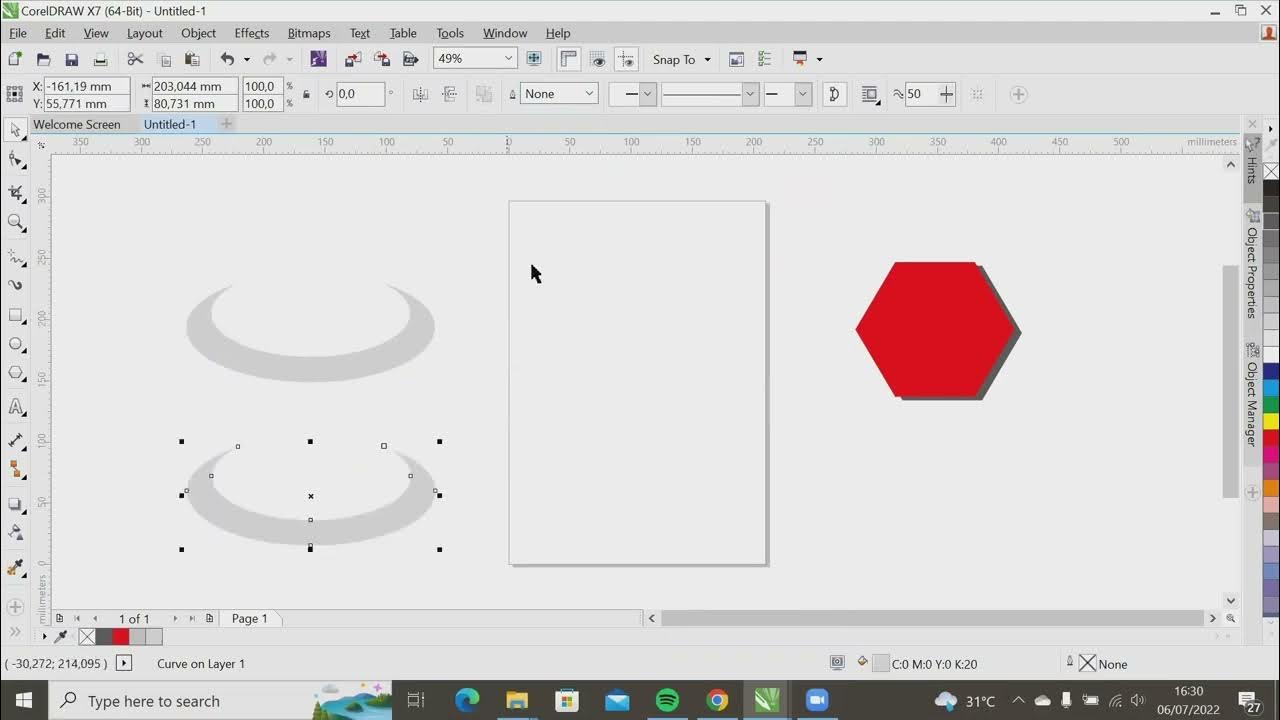Click the rotation angle input field

360,94
